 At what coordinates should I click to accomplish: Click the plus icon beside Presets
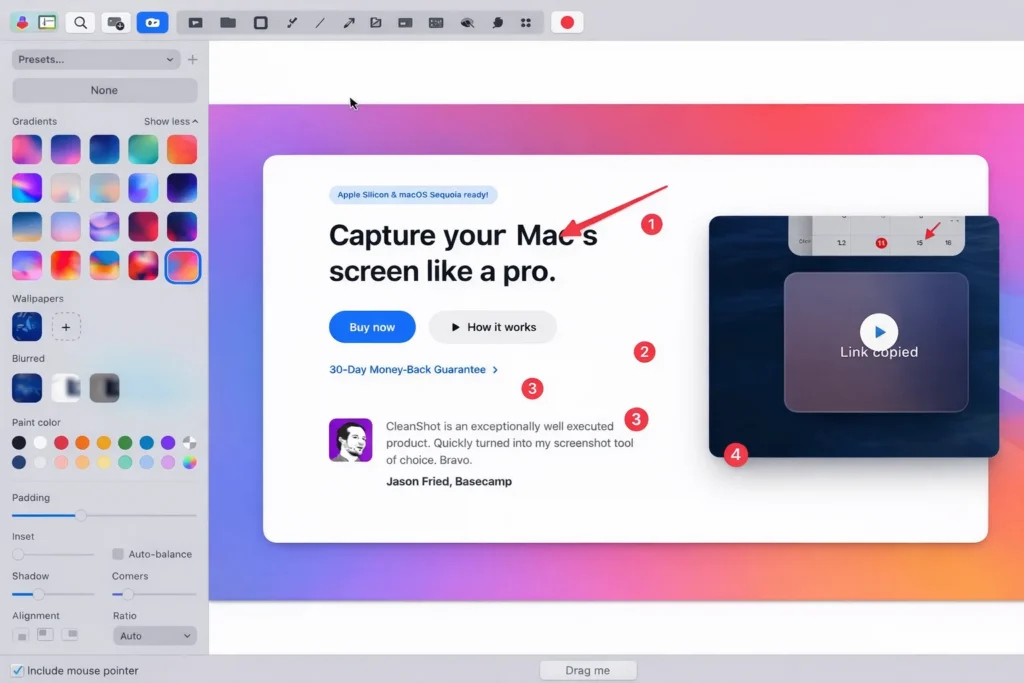[193, 60]
